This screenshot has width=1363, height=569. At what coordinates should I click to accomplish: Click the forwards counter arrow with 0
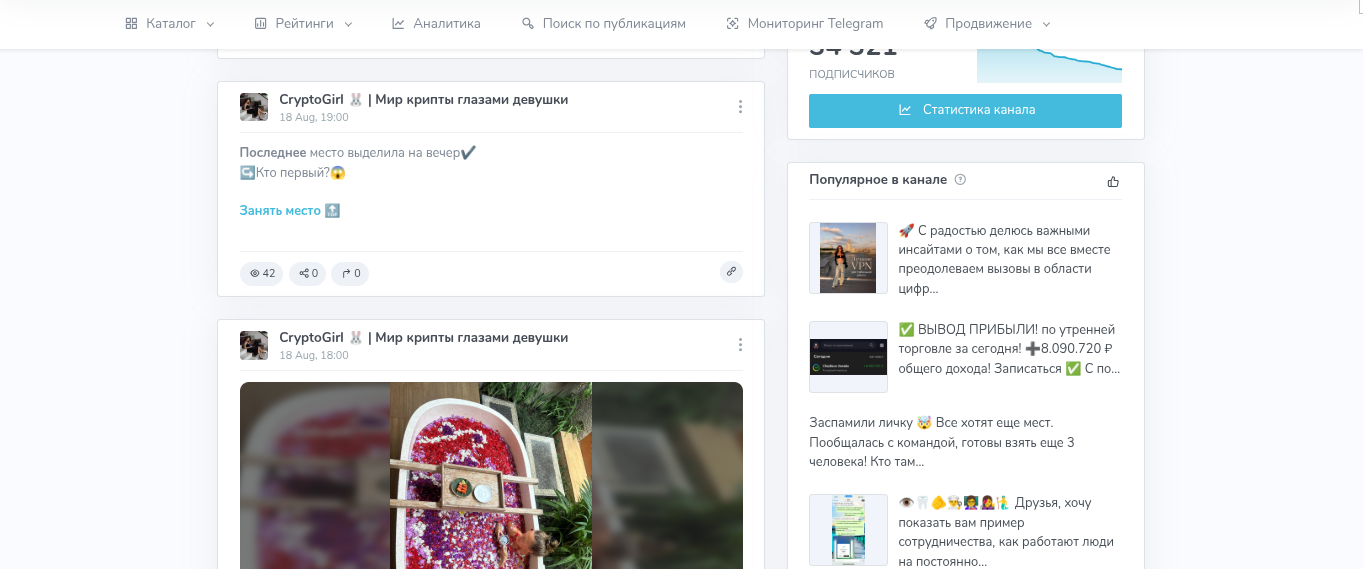tap(350, 273)
